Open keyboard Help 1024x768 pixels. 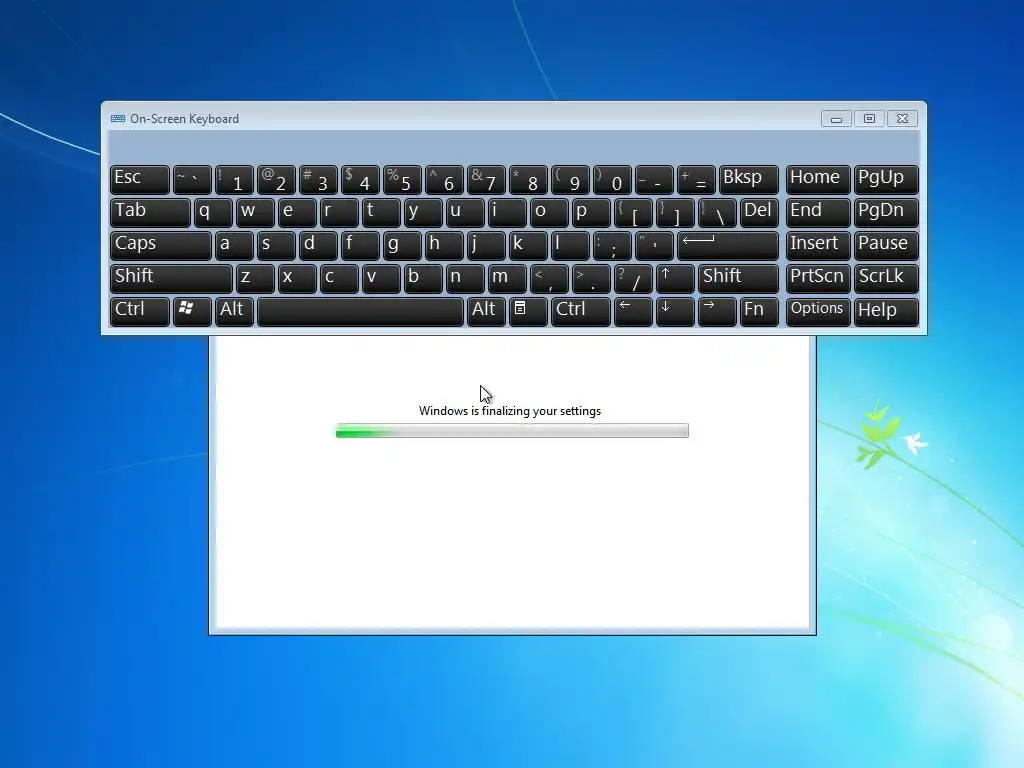886,311
